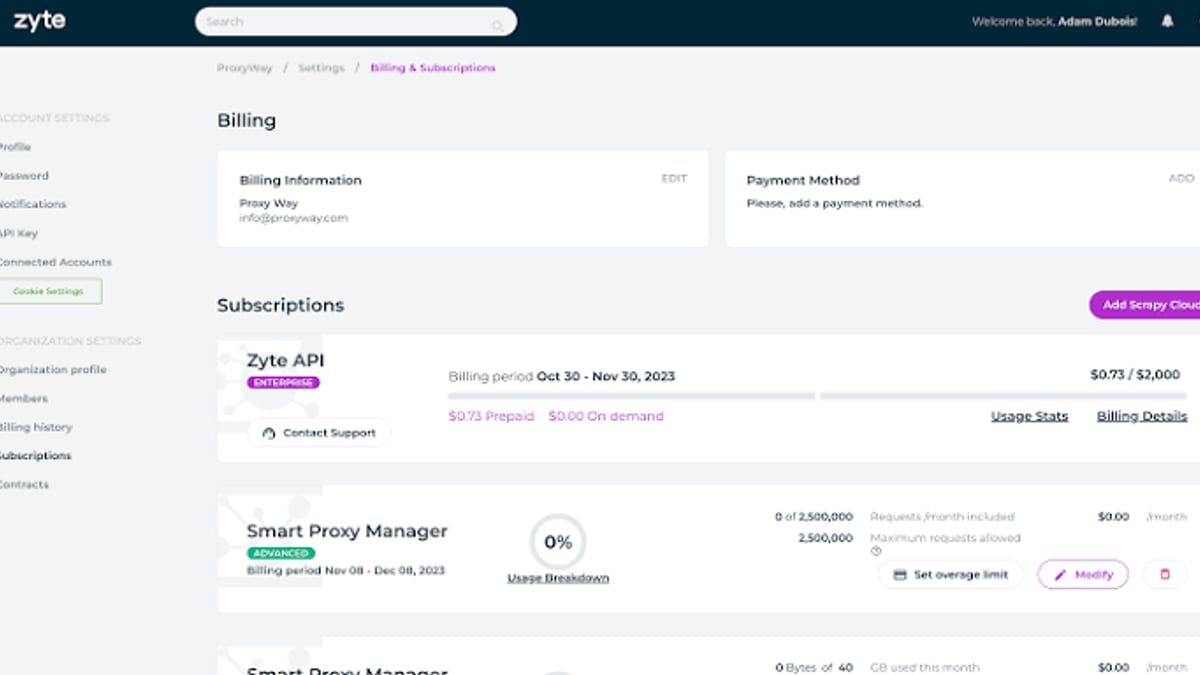Open Usage Stats link

(x=1029, y=416)
